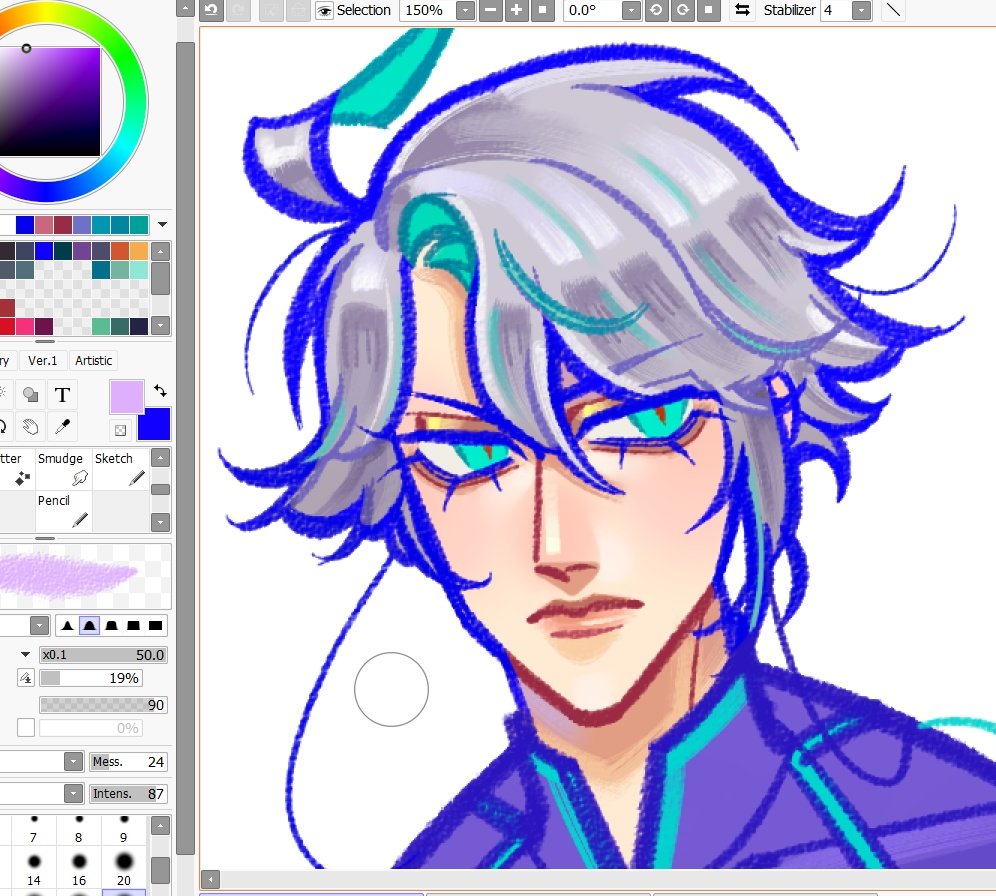
Task: Select brush size preset 16
Action: coord(79,867)
